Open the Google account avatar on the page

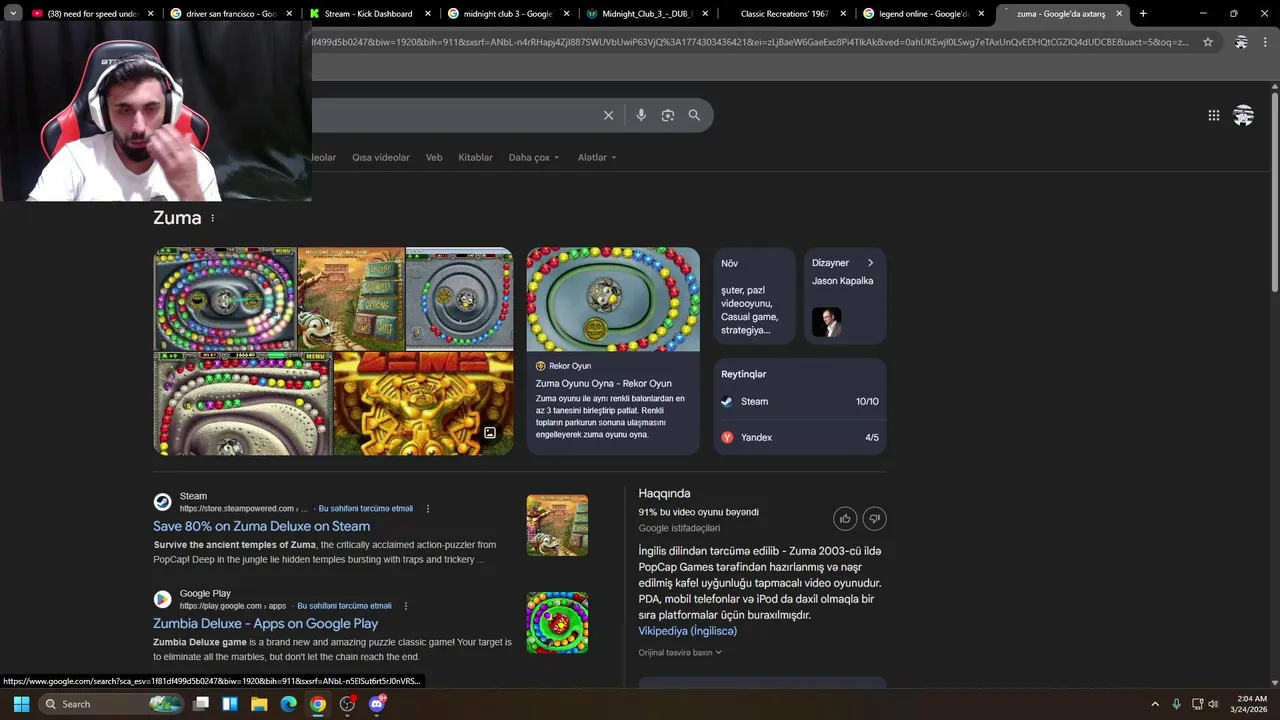click(1243, 116)
